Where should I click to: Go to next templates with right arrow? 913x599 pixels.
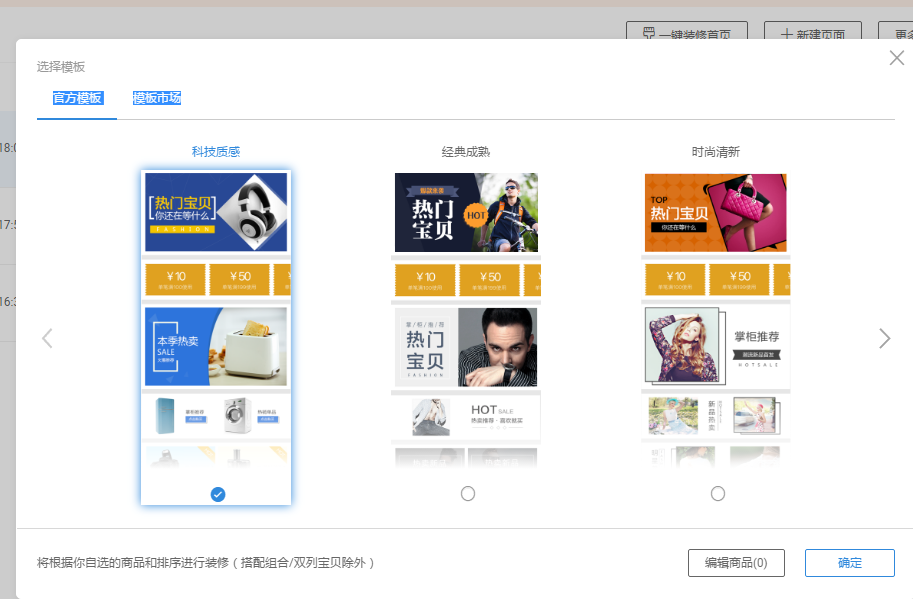(x=884, y=338)
